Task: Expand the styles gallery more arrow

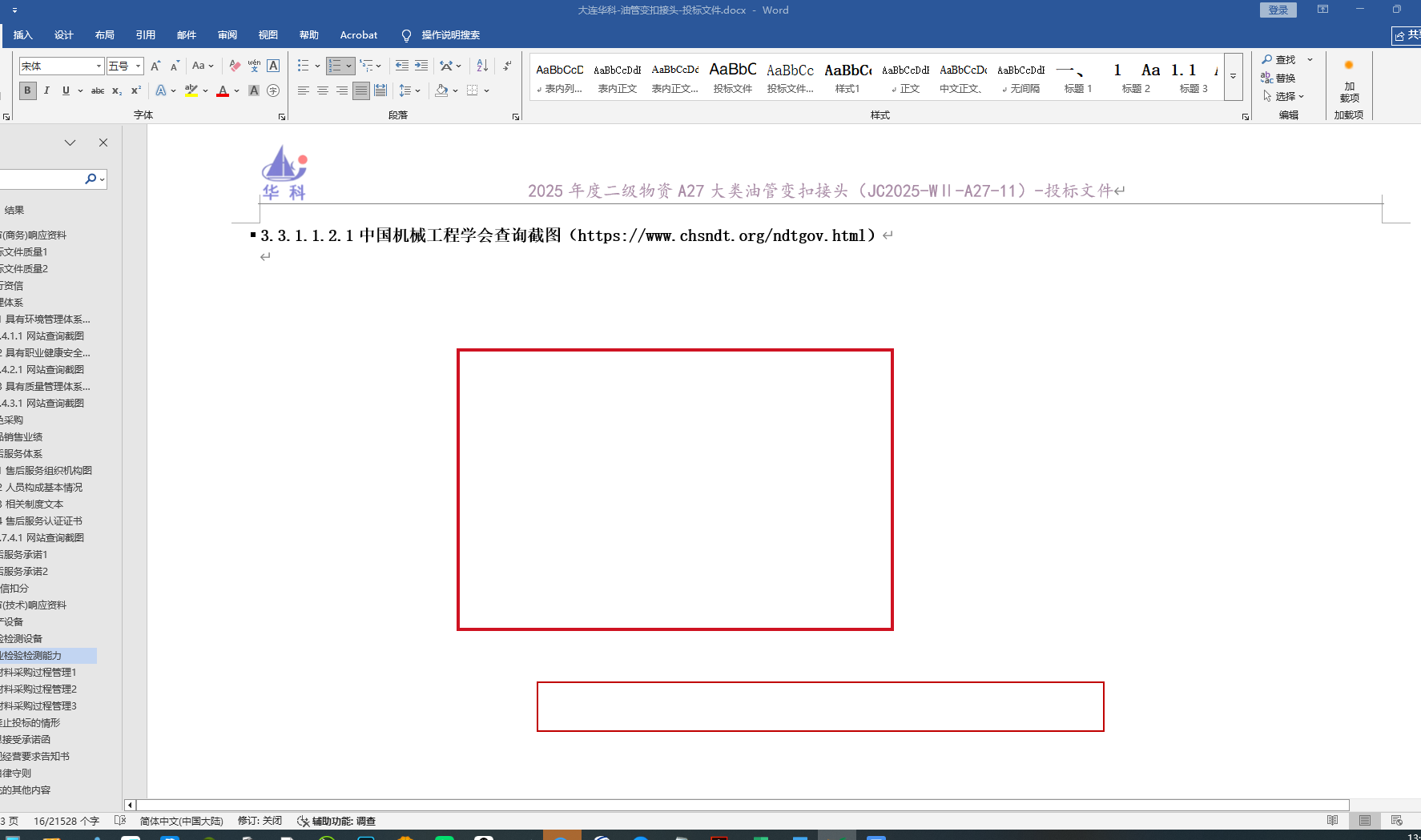Action: [x=1234, y=77]
